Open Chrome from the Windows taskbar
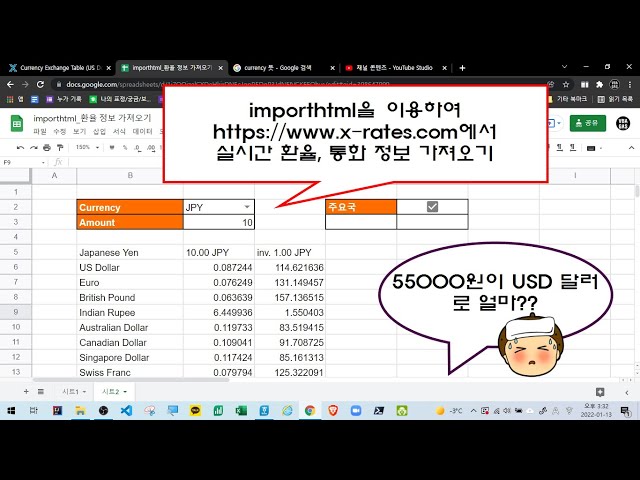This screenshot has height=480, width=640. [310, 410]
